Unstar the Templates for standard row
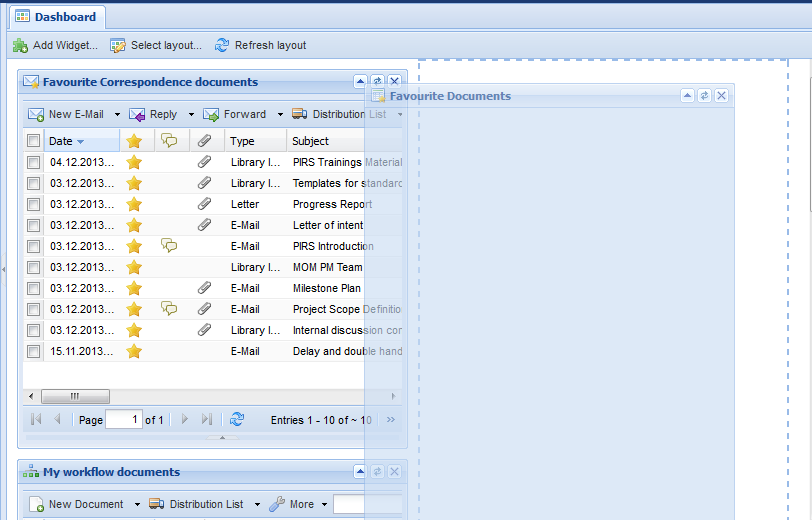 [134, 183]
